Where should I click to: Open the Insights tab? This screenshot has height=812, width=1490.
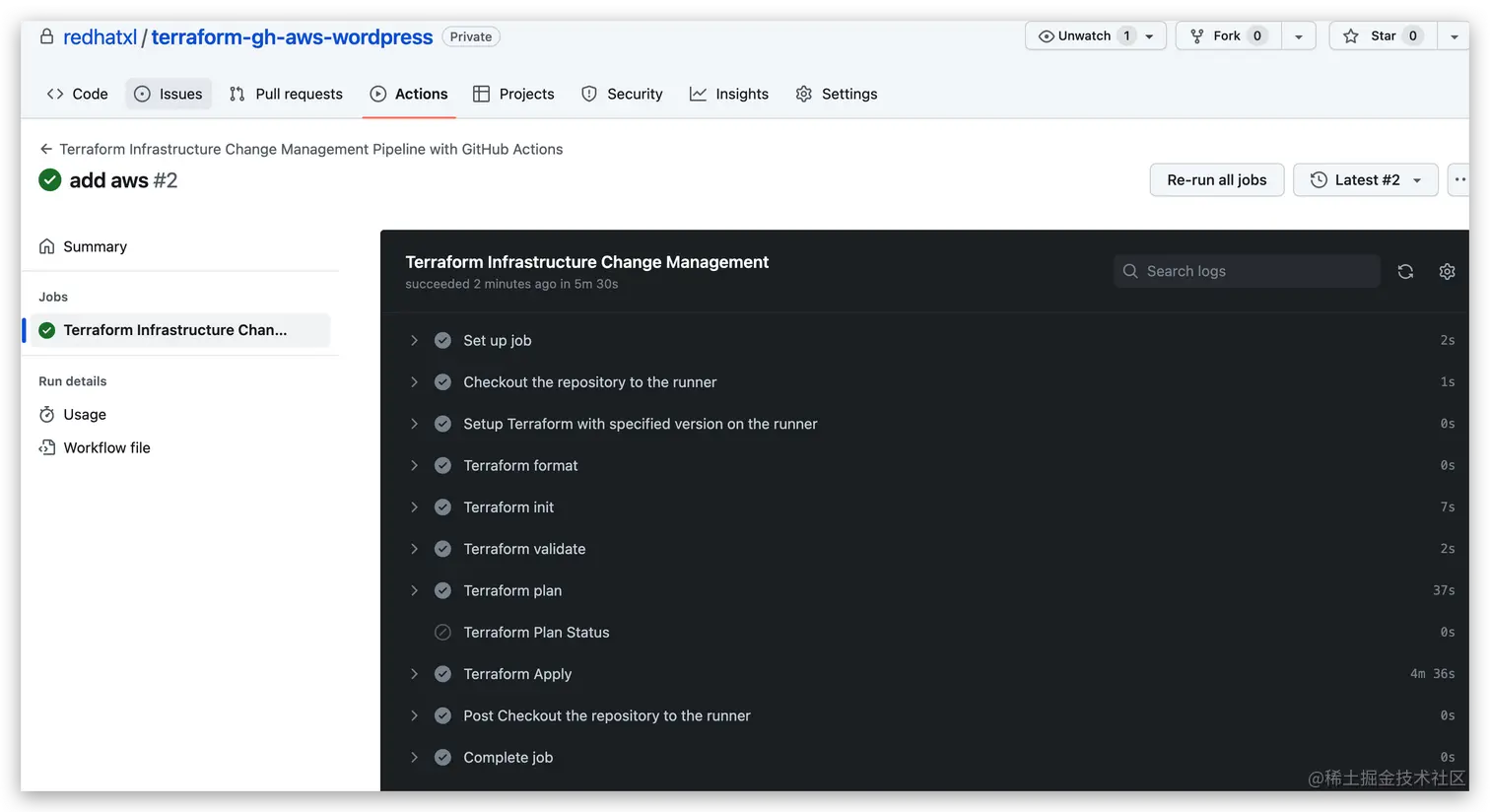pyautogui.click(x=729, y=94)
